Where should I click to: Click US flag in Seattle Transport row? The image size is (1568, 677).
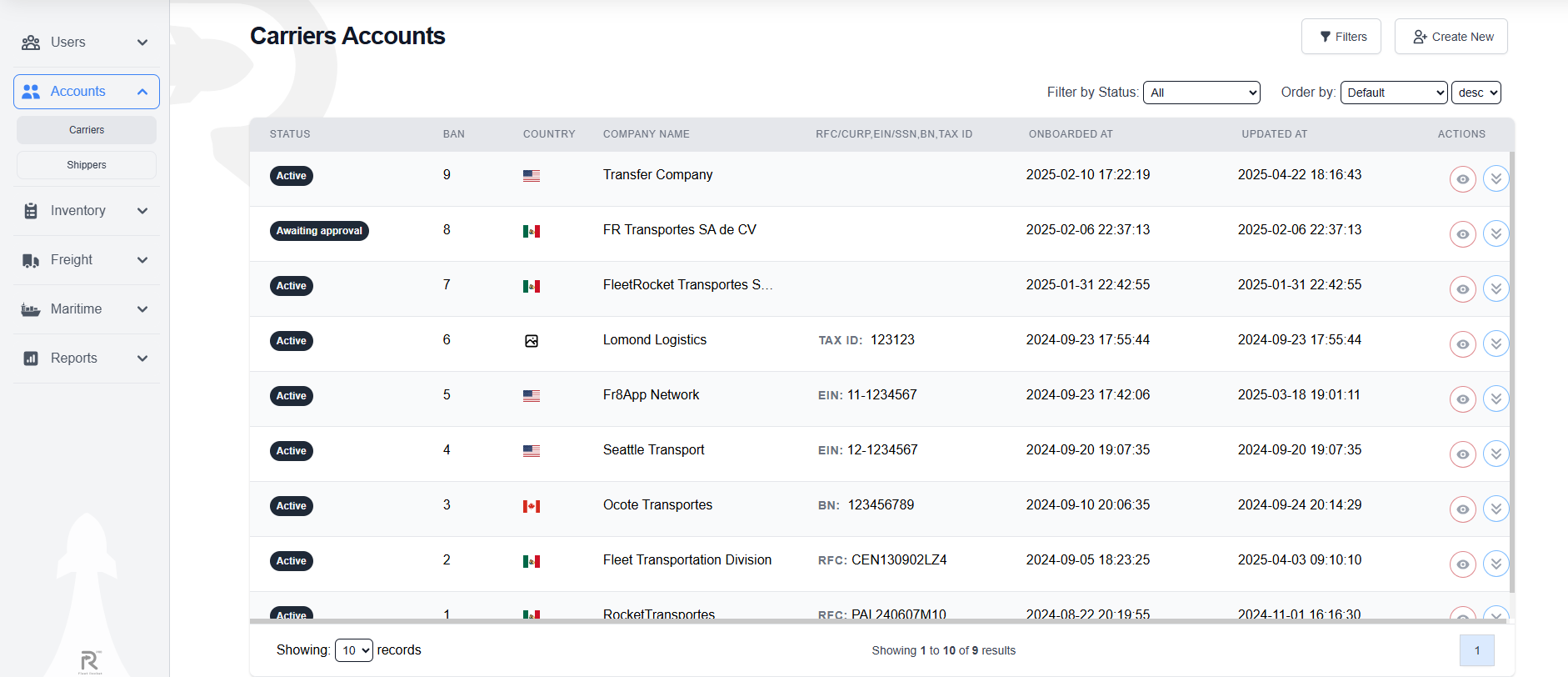coord(532,451)
